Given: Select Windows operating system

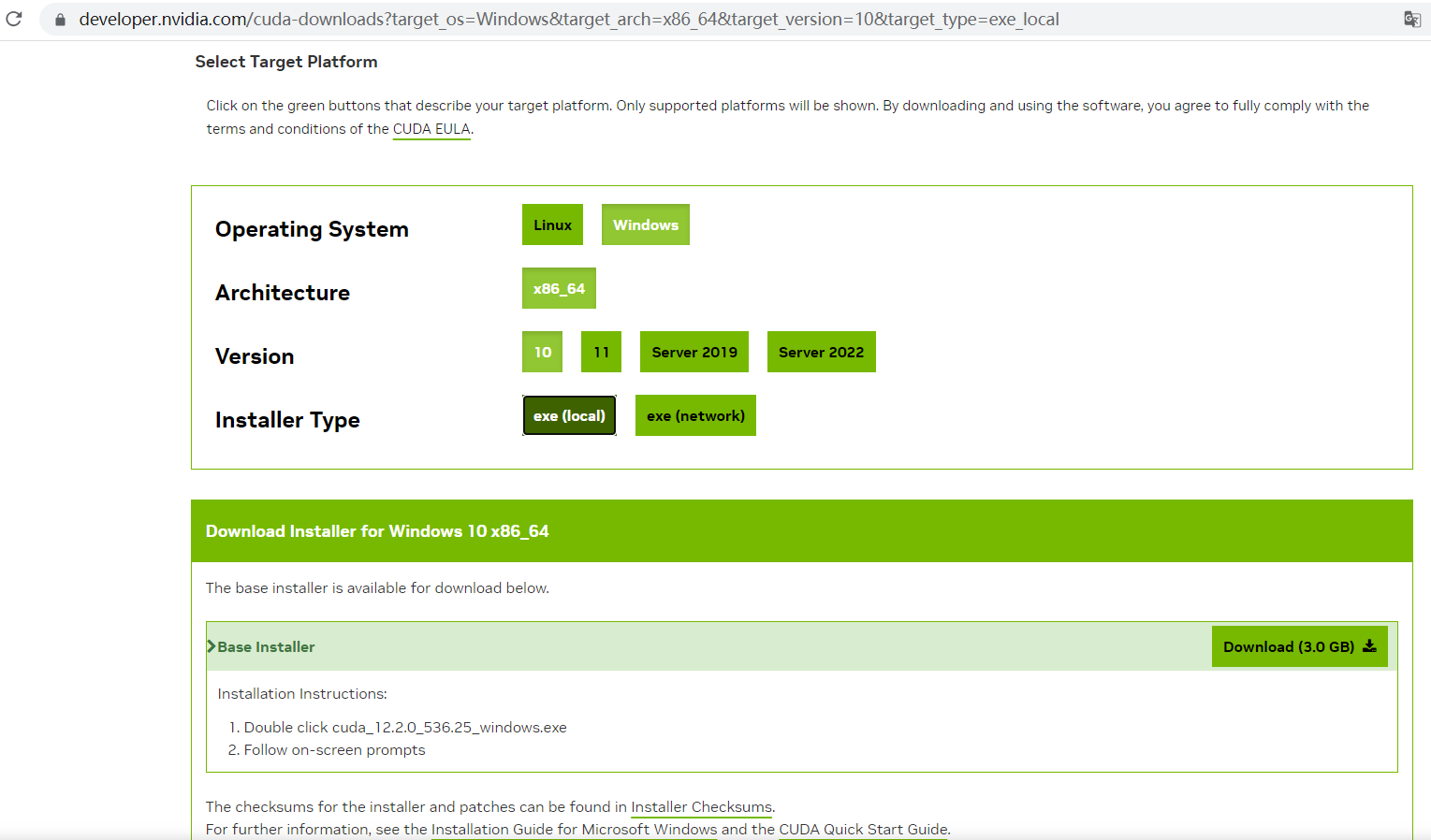Looking at the screenshot, I should 646,224.
